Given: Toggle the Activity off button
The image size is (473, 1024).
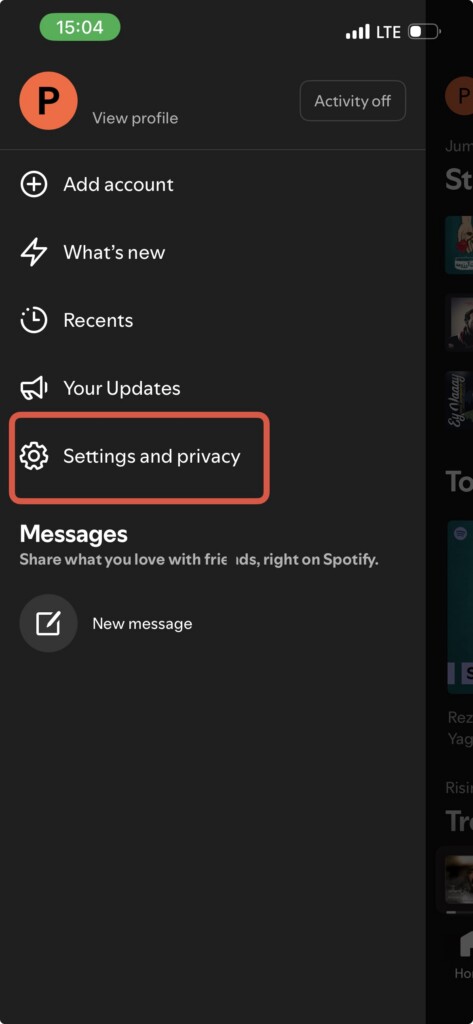Looking at the screenshot, I should coord(353,101).
